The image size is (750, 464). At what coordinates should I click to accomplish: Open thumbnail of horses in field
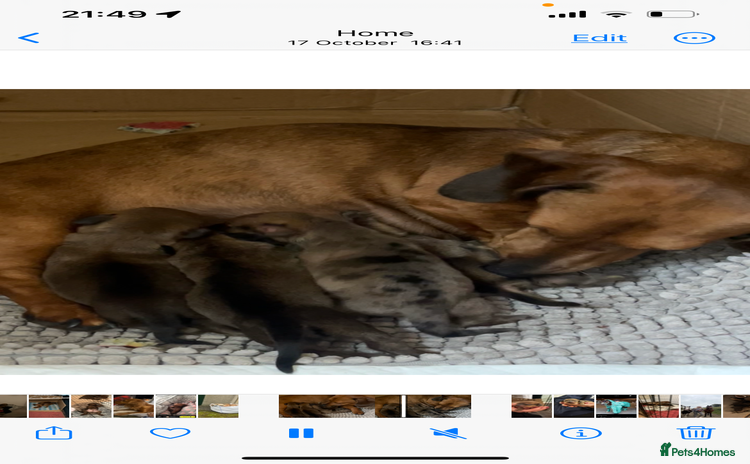click(701, 406)
